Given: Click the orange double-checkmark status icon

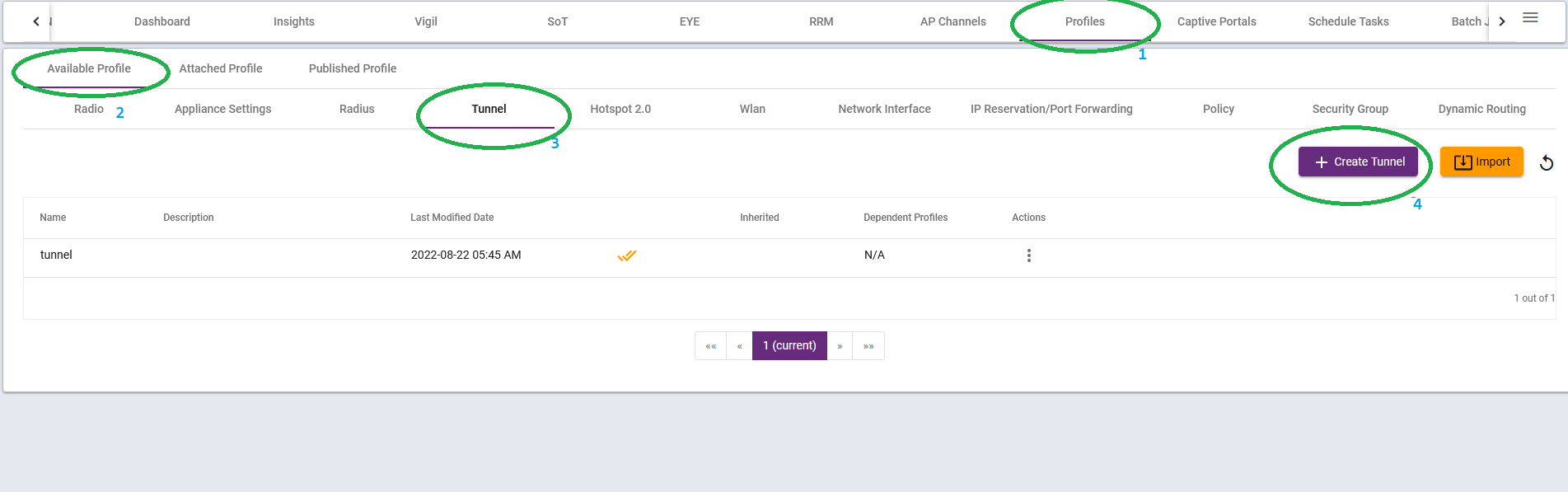Looking at the screenshot, I should (626, 255).
